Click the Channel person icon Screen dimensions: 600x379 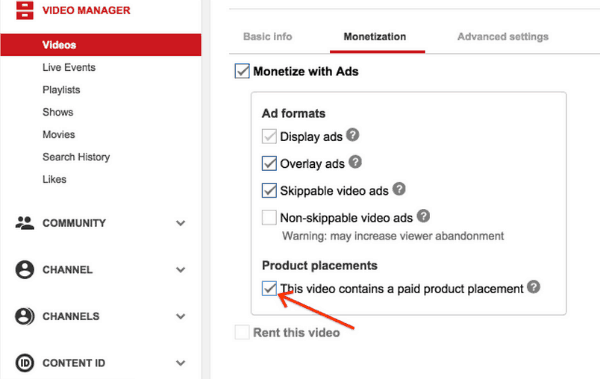click(25, 270)
